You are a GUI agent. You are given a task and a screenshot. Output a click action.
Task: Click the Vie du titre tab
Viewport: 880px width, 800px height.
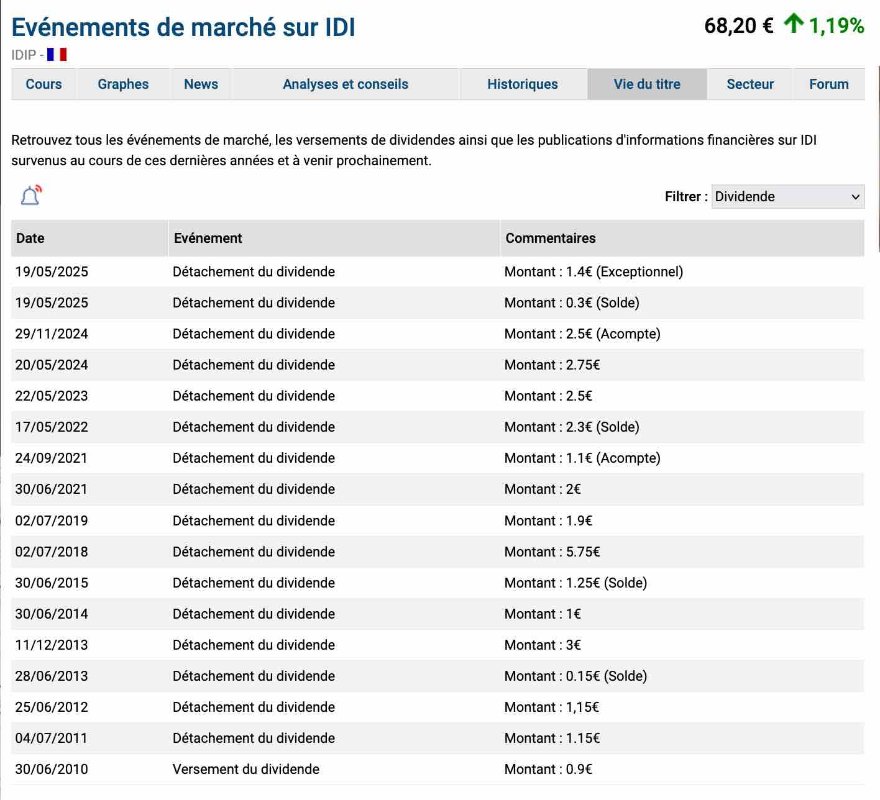tap(647, 84)
